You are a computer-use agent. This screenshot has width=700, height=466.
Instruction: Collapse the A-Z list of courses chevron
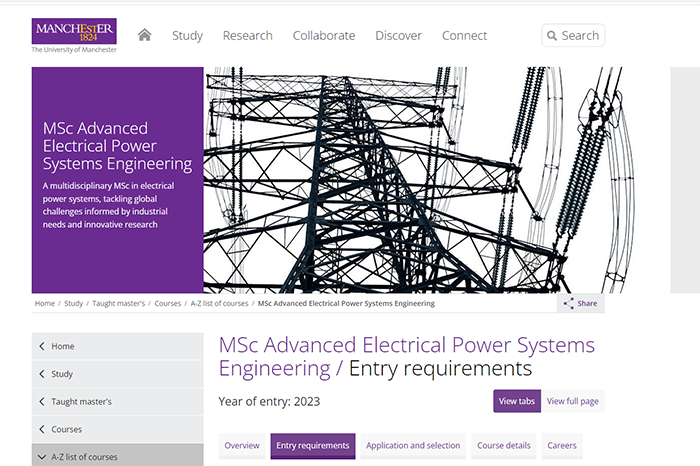(42, 457)
